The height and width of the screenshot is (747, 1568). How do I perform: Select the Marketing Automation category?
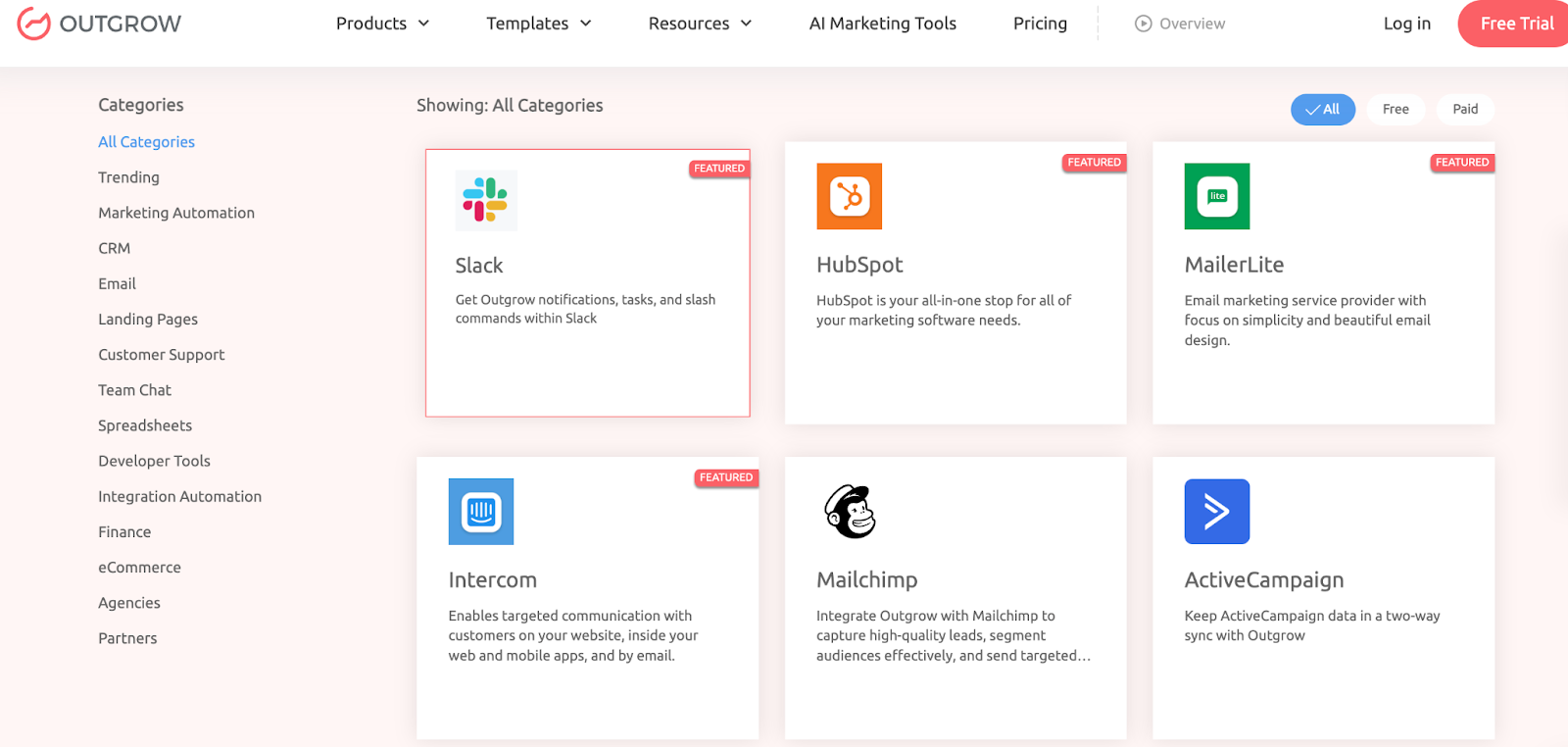coord(176,213)
